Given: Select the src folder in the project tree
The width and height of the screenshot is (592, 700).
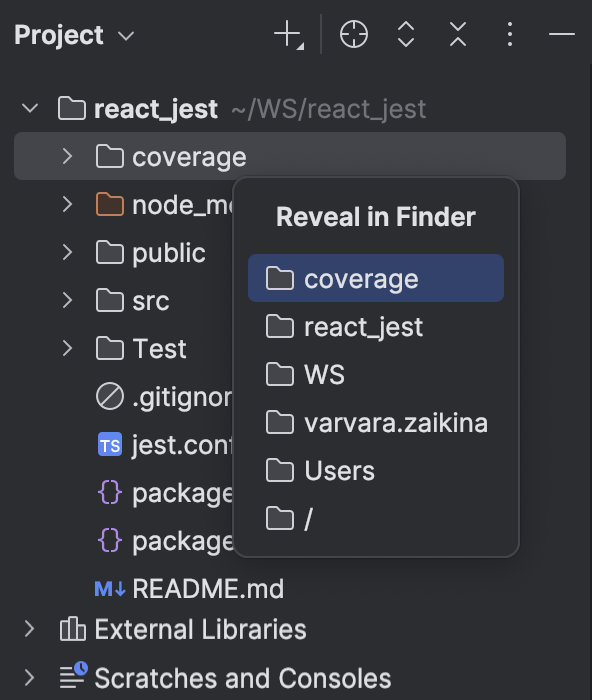Looking at the screenshot, I should pyautogui.click(x=151, y=301).
